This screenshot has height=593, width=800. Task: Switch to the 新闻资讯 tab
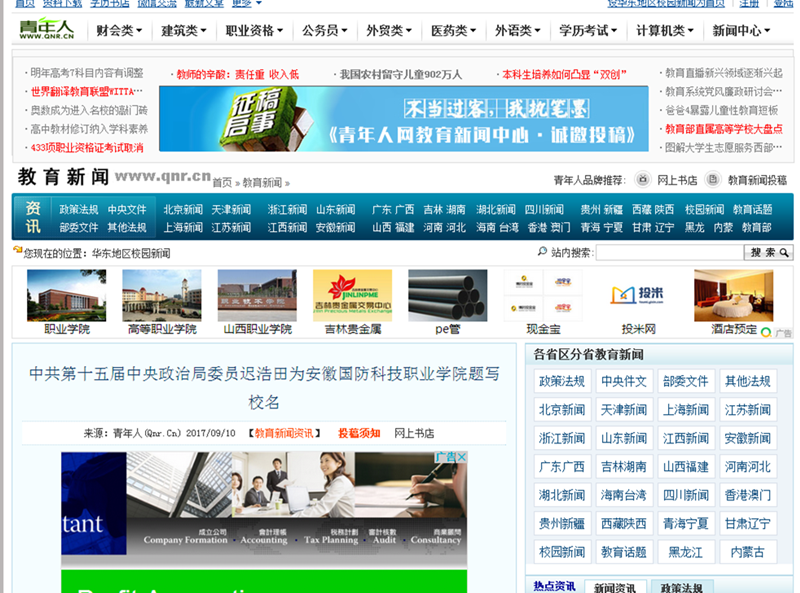pyautogui.click(x=616, y=587)
